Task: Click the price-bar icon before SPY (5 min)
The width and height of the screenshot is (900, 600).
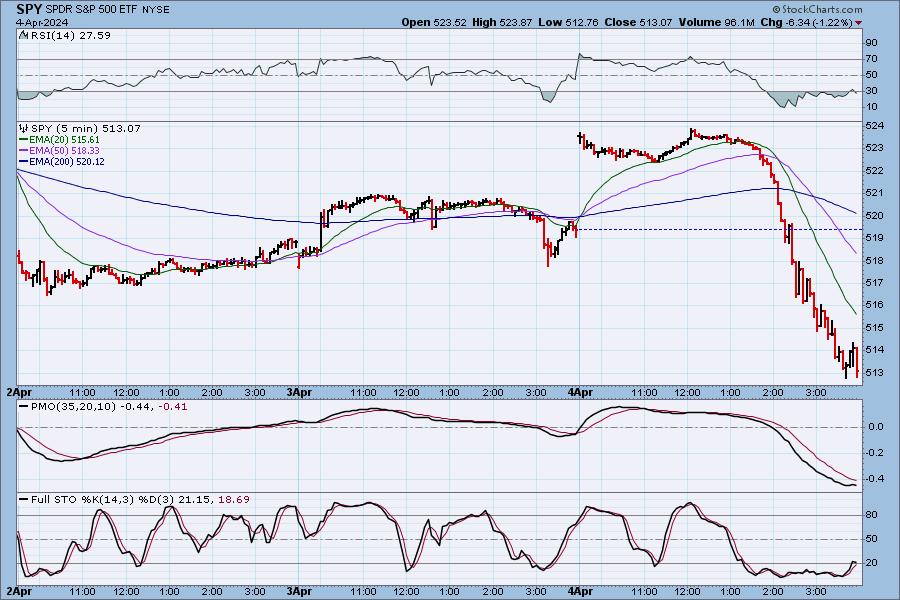Action: click(24, 128)
